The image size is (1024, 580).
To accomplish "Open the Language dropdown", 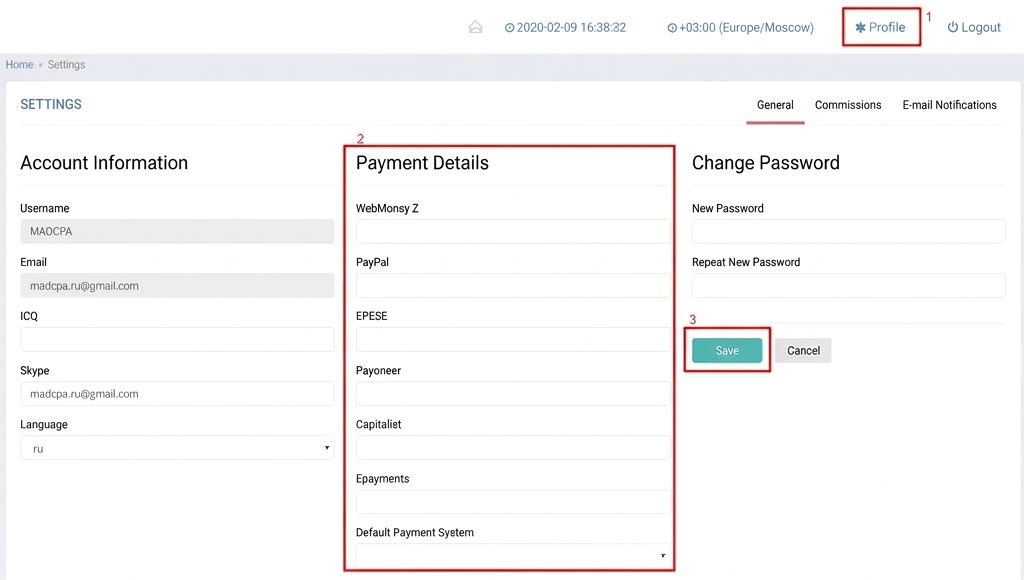I will 177,448.
